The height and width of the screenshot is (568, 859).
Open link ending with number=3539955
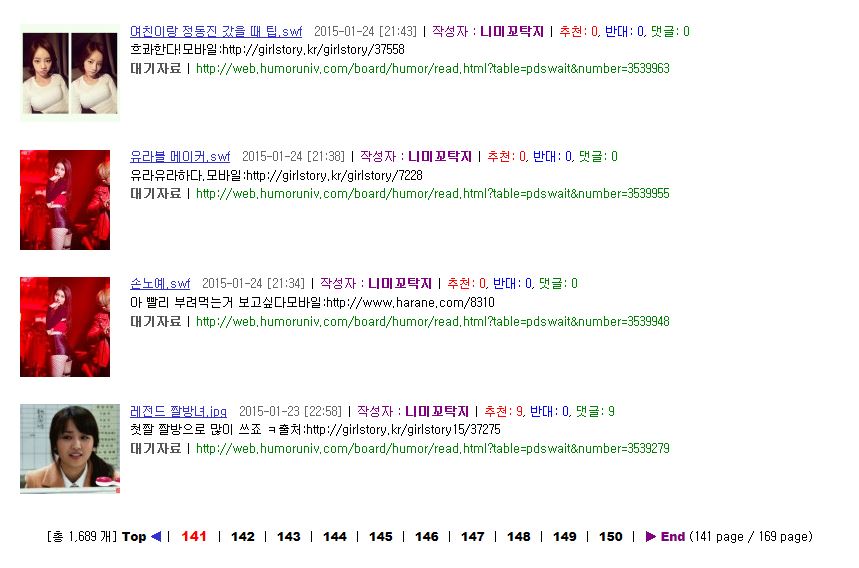click(433, 193)
